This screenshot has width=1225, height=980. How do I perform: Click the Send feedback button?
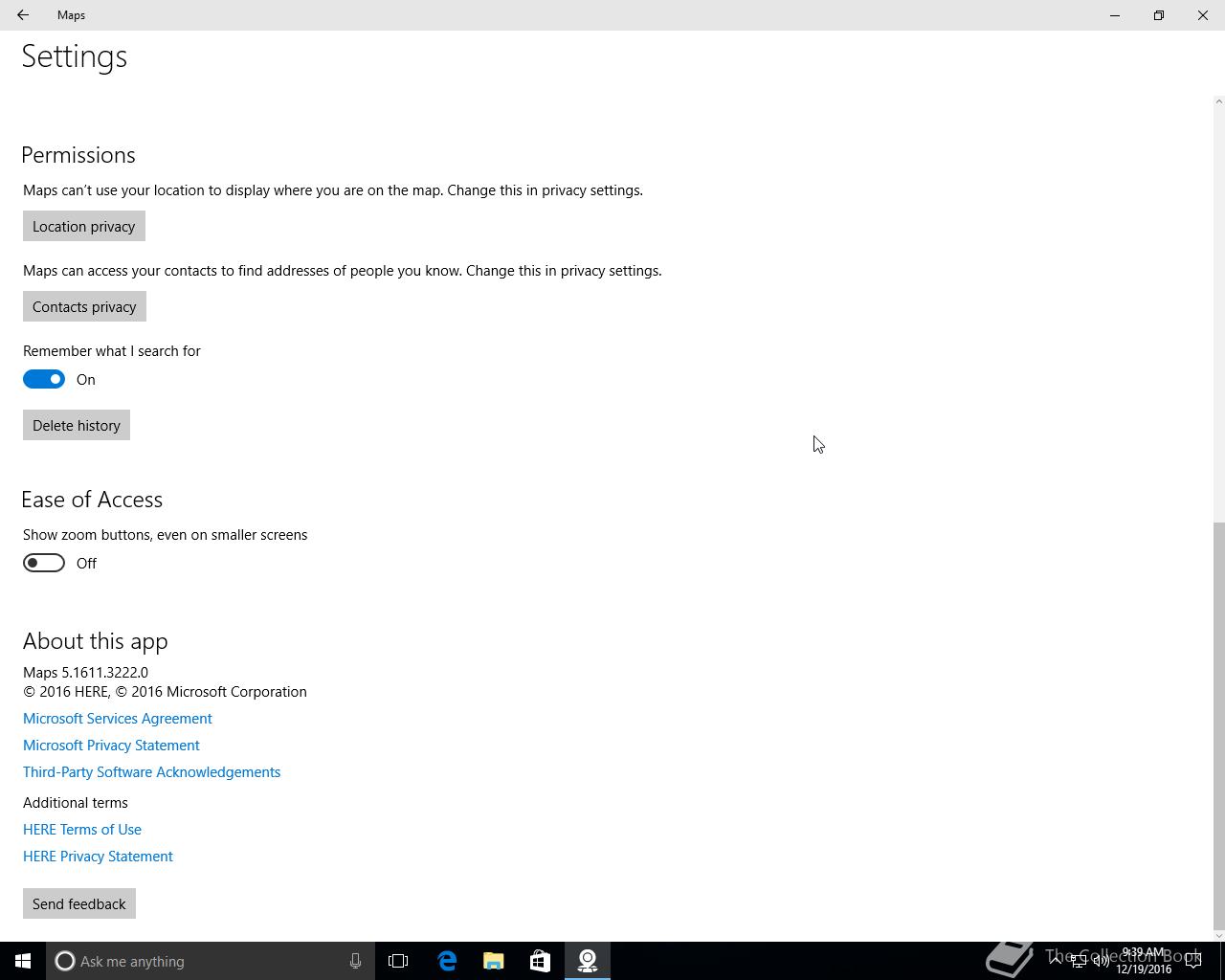tap(79, 903)
